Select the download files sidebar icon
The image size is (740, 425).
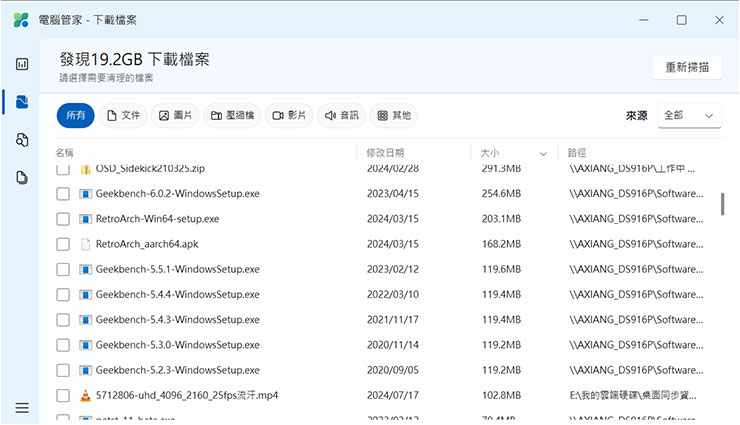[22, 102]
